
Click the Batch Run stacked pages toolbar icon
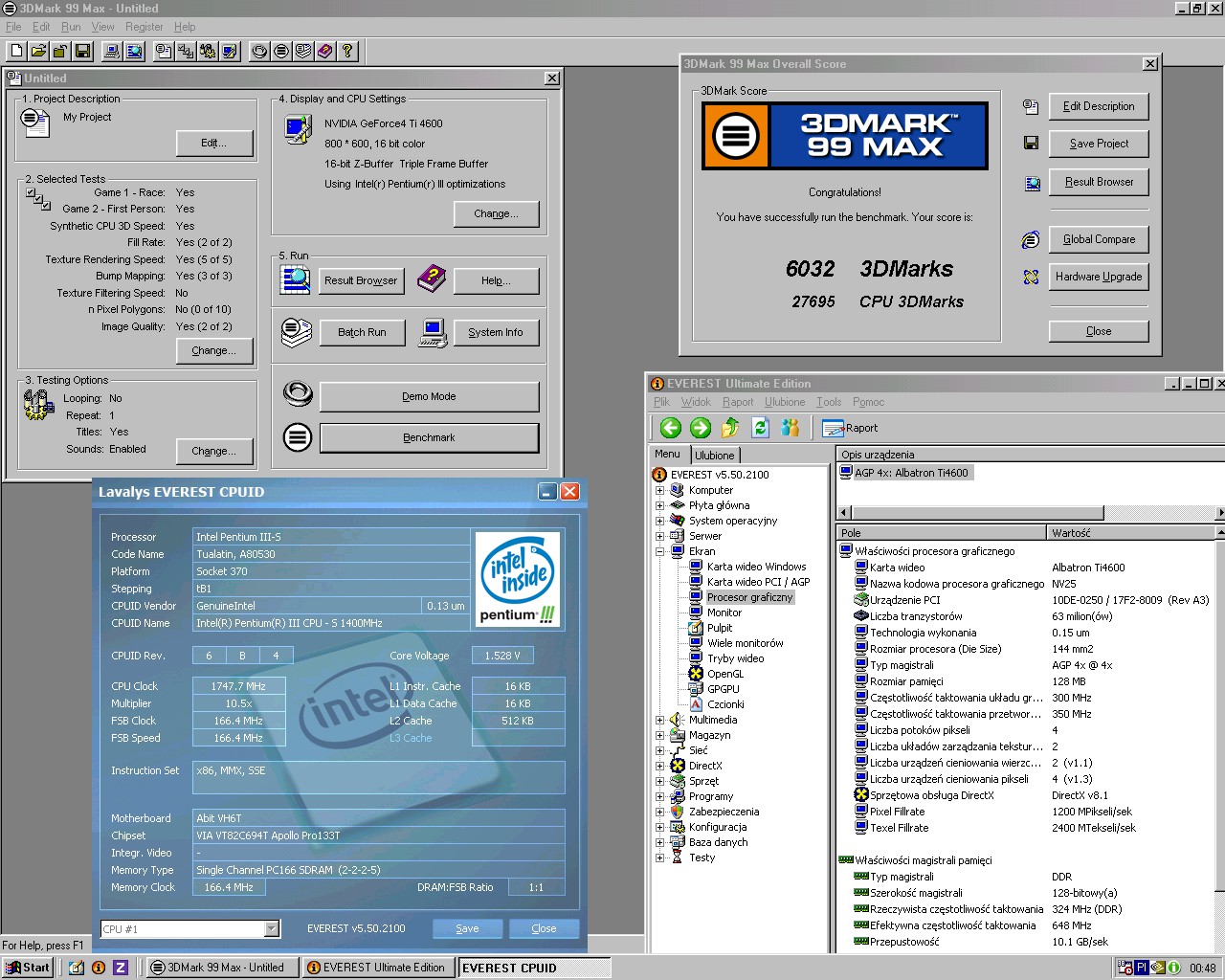click(303, 51)
